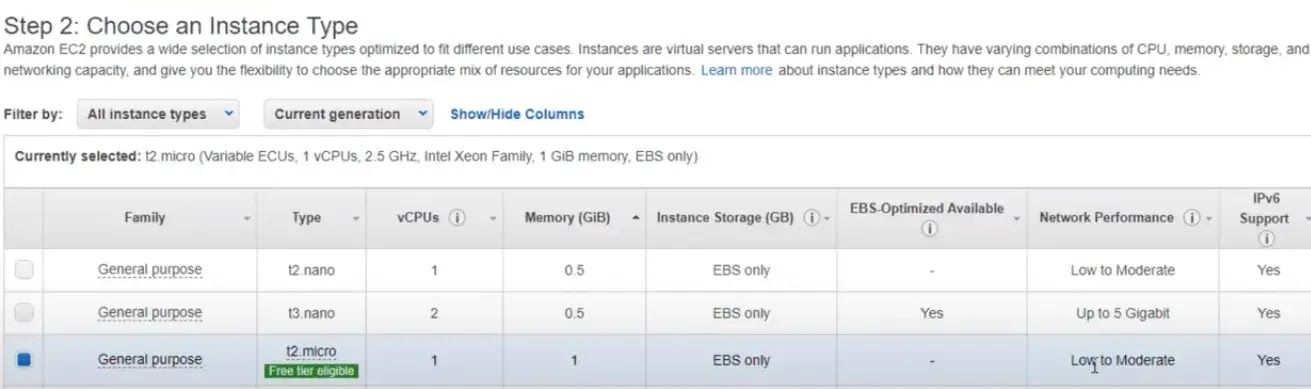Click Network Performance header label

(x=1107, y=218)
